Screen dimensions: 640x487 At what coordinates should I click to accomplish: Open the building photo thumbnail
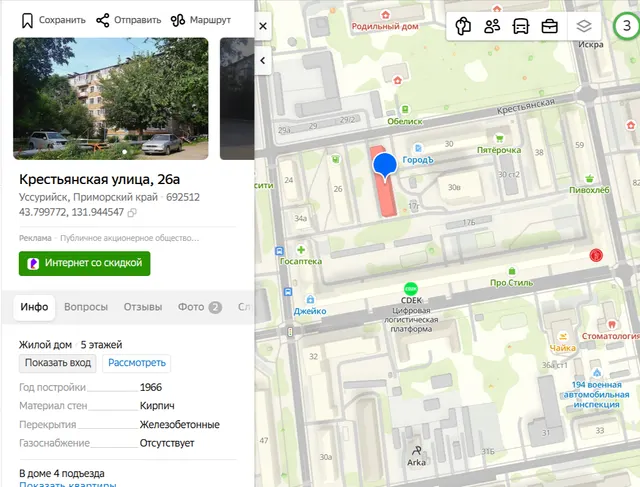(111, 98)
